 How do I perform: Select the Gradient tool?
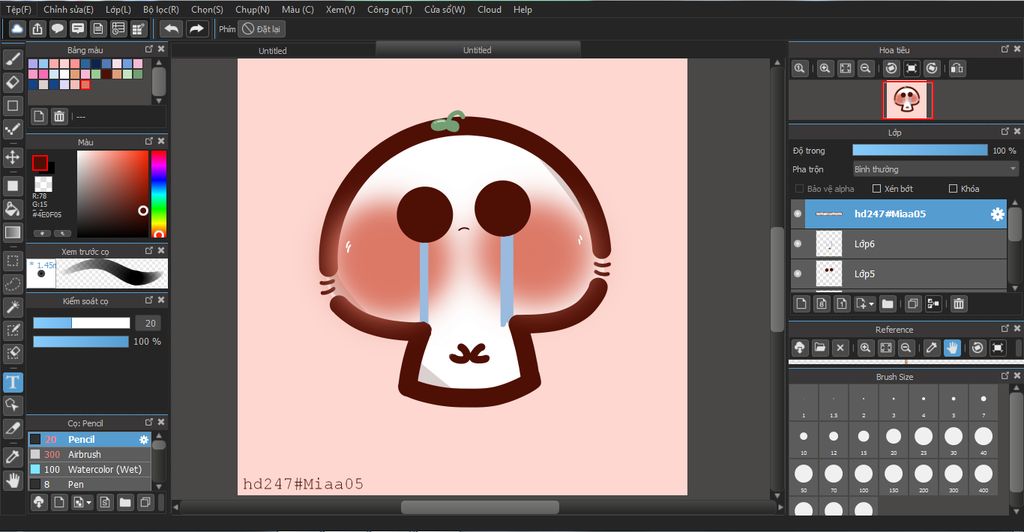(12, 232)
